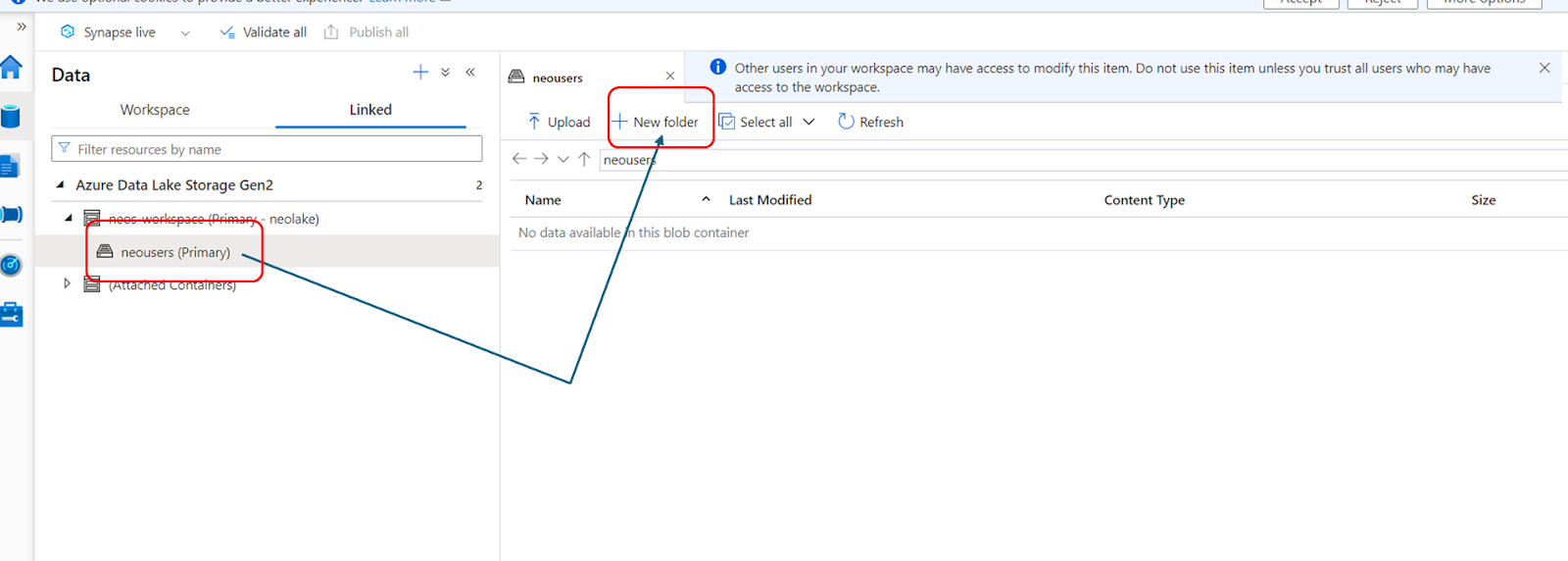Add a new resource with plus icon
1568x561 pixels.
coord(420,72)
